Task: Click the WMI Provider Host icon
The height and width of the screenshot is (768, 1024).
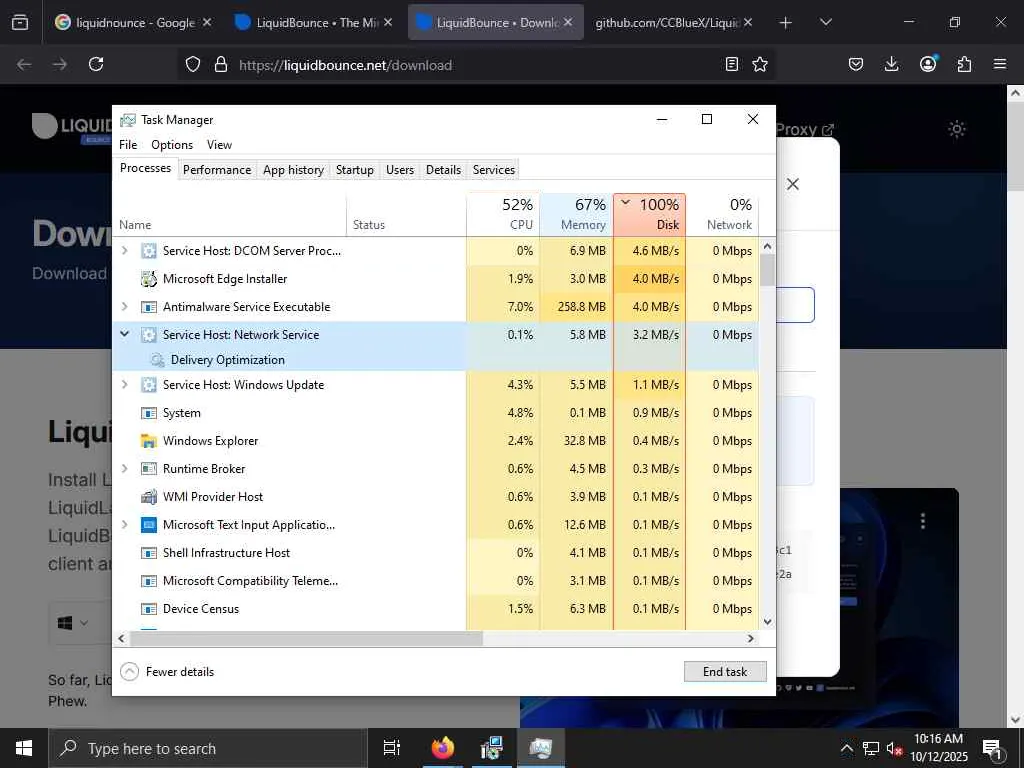Action: [149, 497]
